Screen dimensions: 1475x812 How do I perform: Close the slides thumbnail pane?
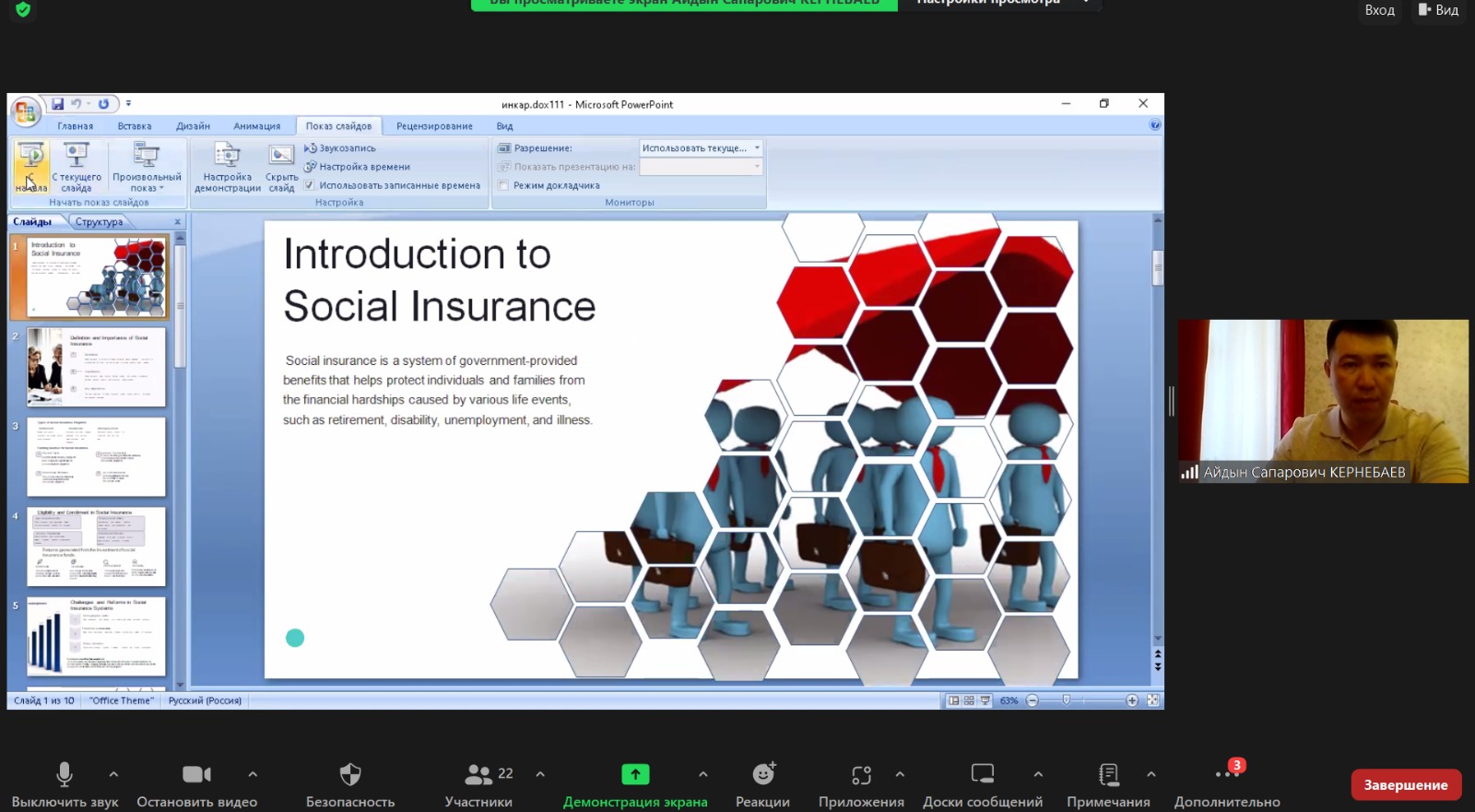[178, 222]
